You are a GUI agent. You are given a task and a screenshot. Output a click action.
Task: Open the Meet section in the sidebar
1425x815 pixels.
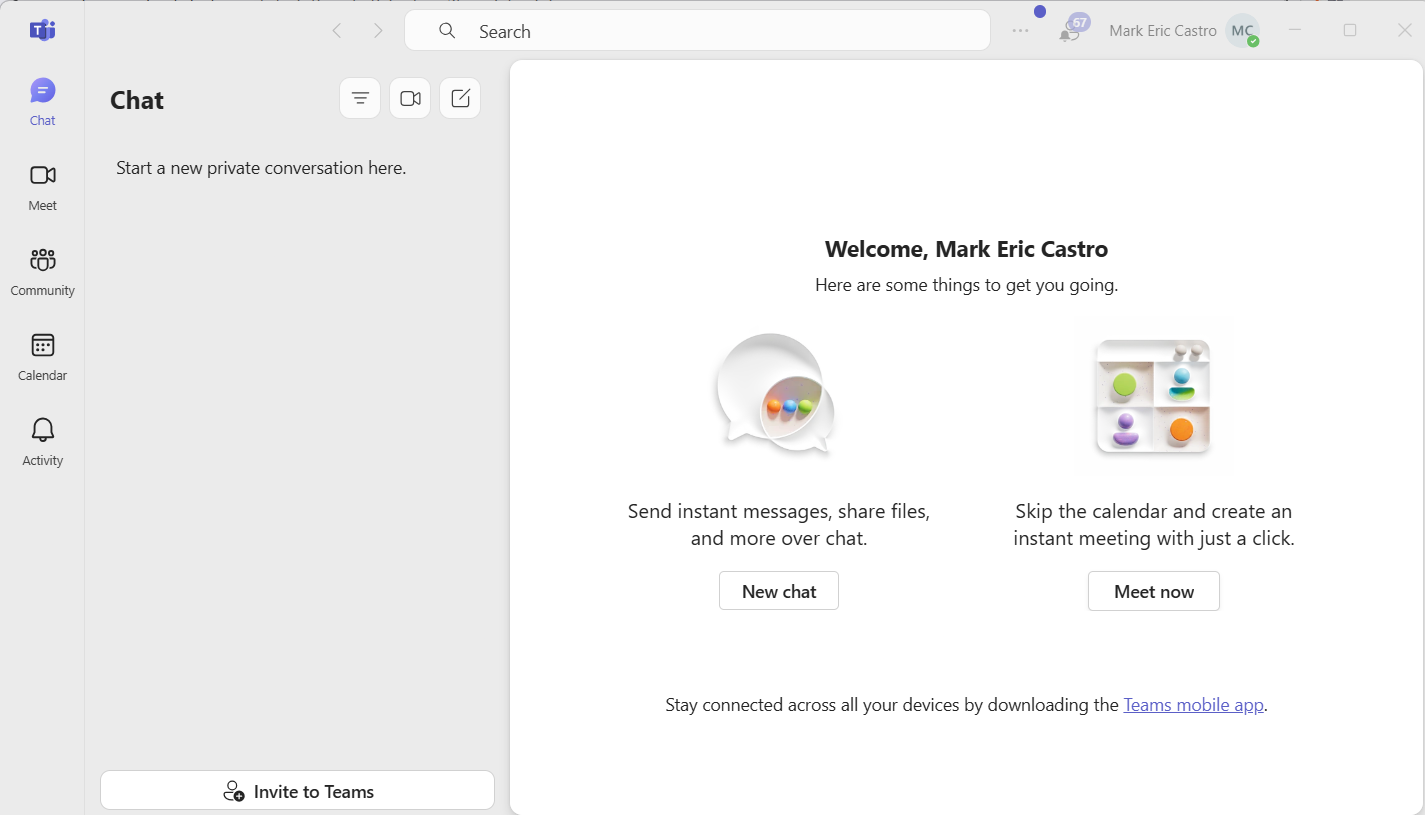point(42,188)
